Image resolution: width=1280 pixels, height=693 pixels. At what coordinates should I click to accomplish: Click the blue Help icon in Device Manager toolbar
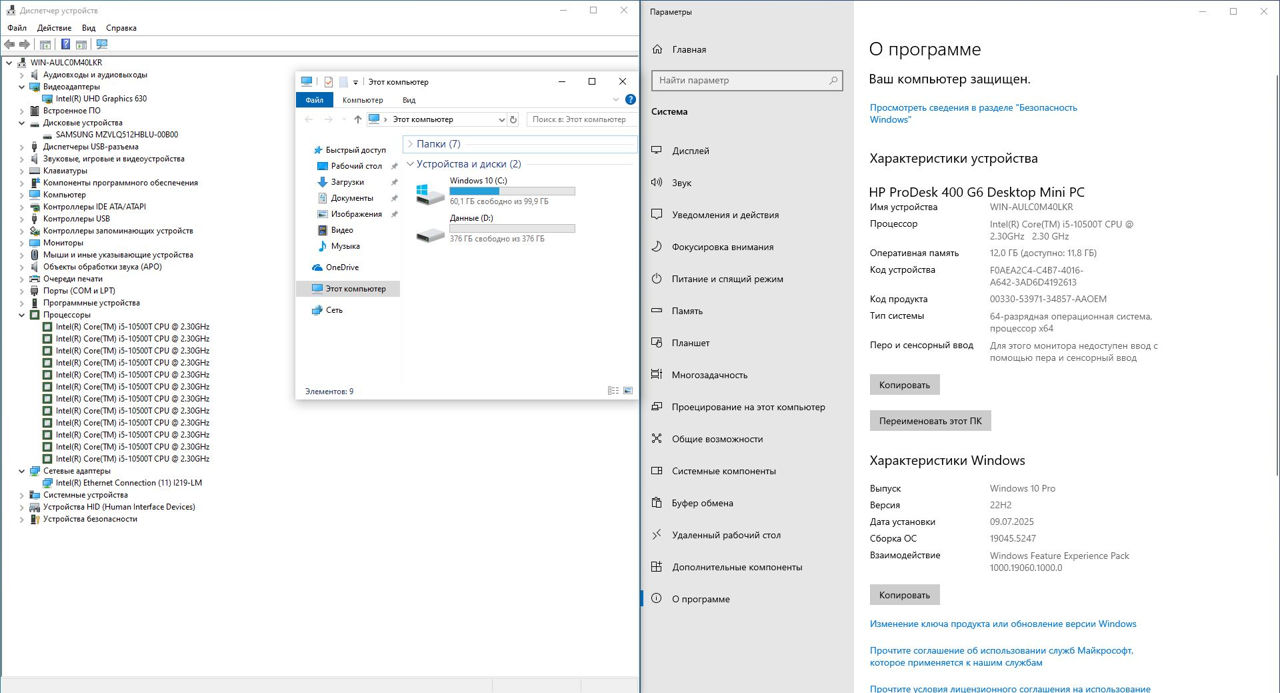coord(66,44)
